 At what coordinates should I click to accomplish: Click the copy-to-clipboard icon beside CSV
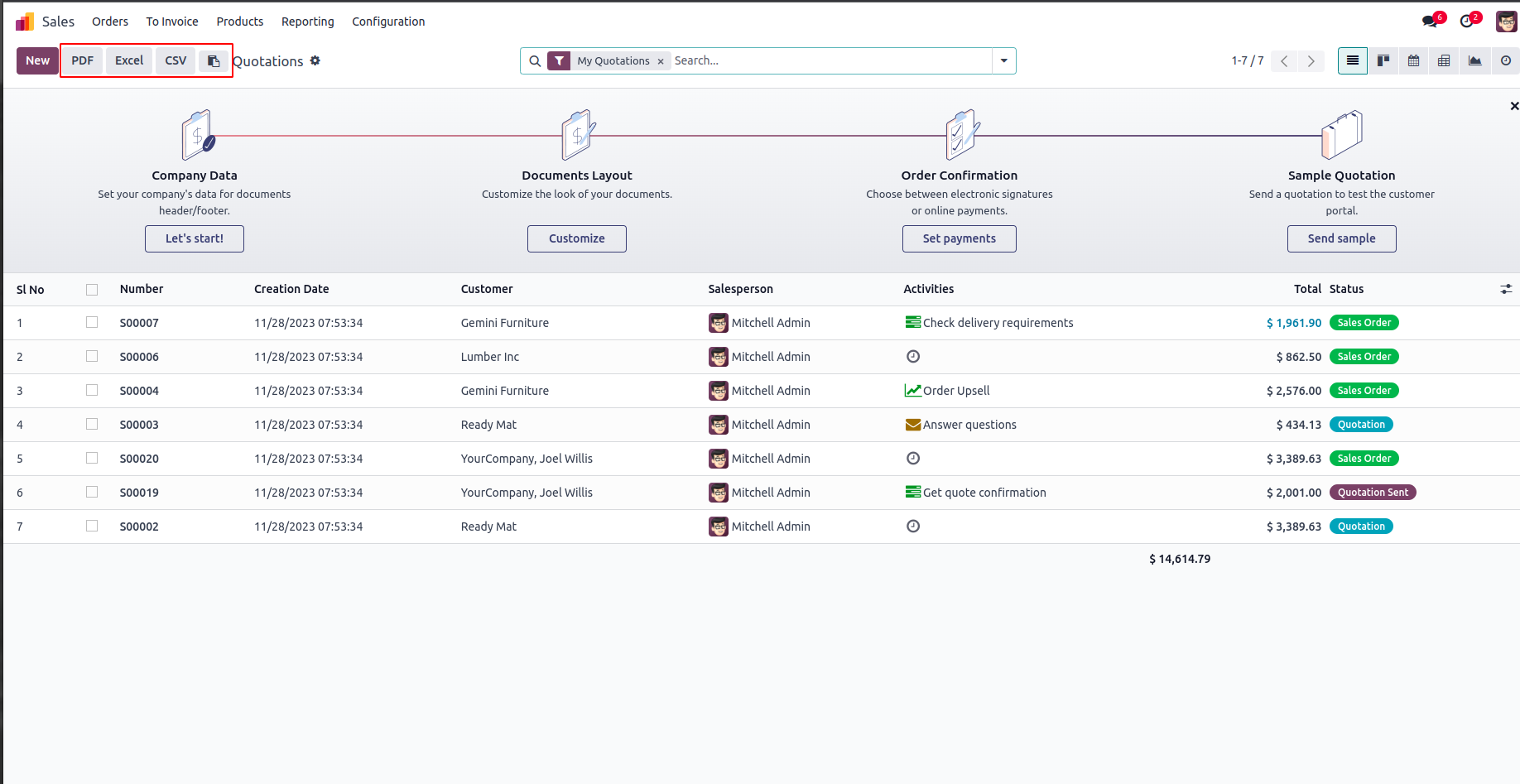click(x=214, y=60)
